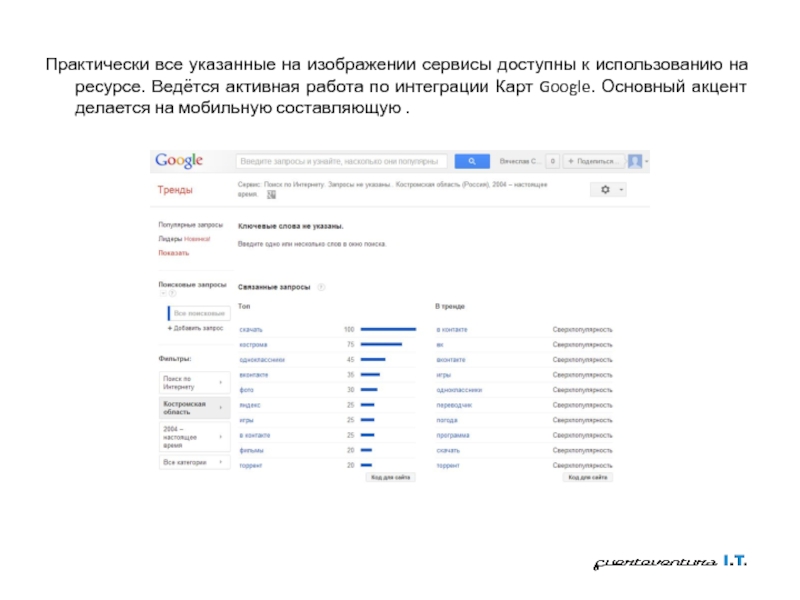This screenshot has width=800, height=600.
Task: Expand the account arrow next to the avatar
Action: [647, 161]
